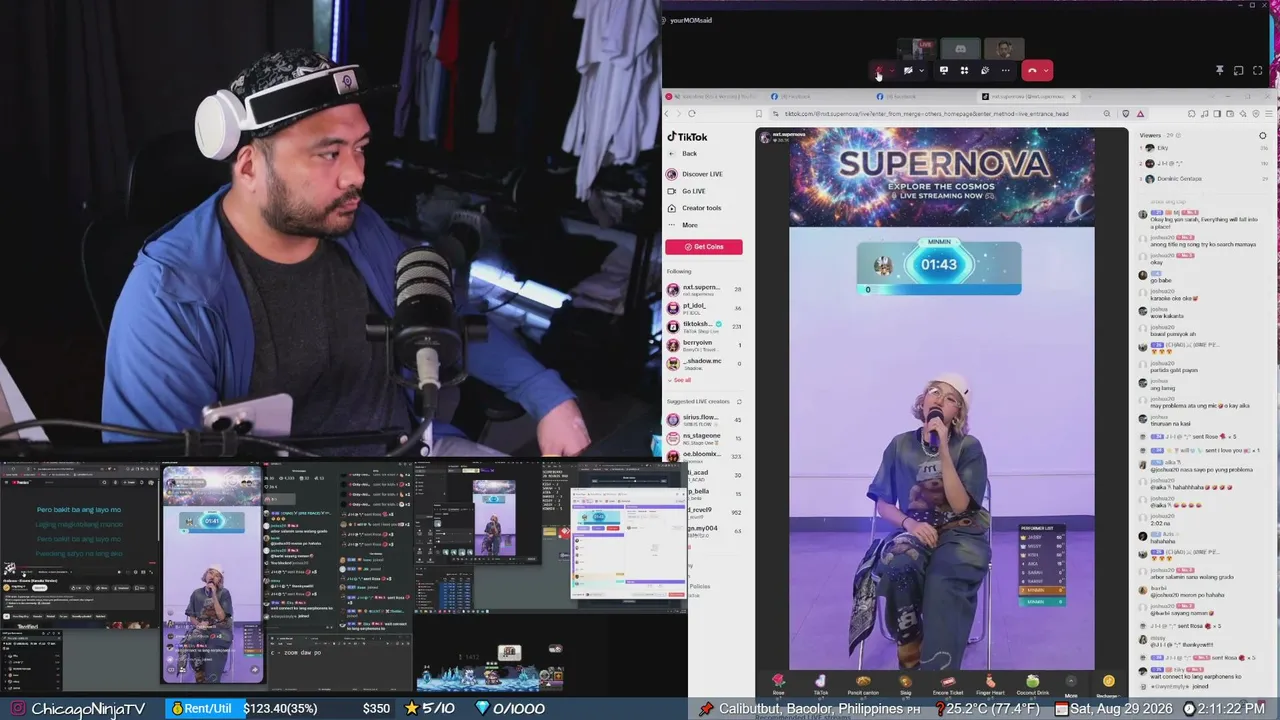Switch to the second Facebook tab
The width and height of the screenshot is (1280, 720).
click(925, 96)
